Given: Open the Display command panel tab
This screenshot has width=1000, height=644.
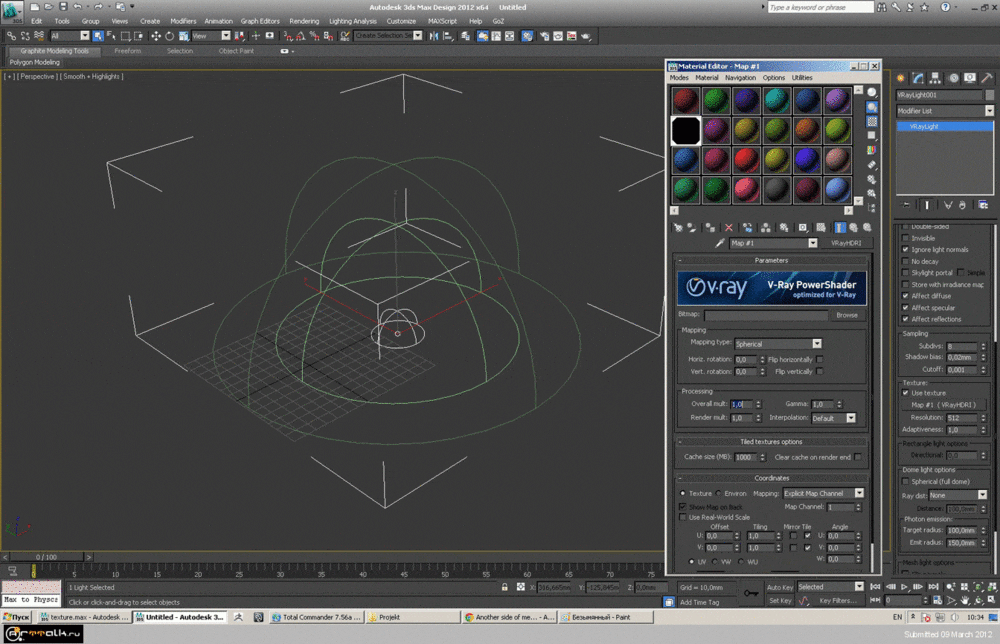Looking at the screenshot, I should 969,78.
